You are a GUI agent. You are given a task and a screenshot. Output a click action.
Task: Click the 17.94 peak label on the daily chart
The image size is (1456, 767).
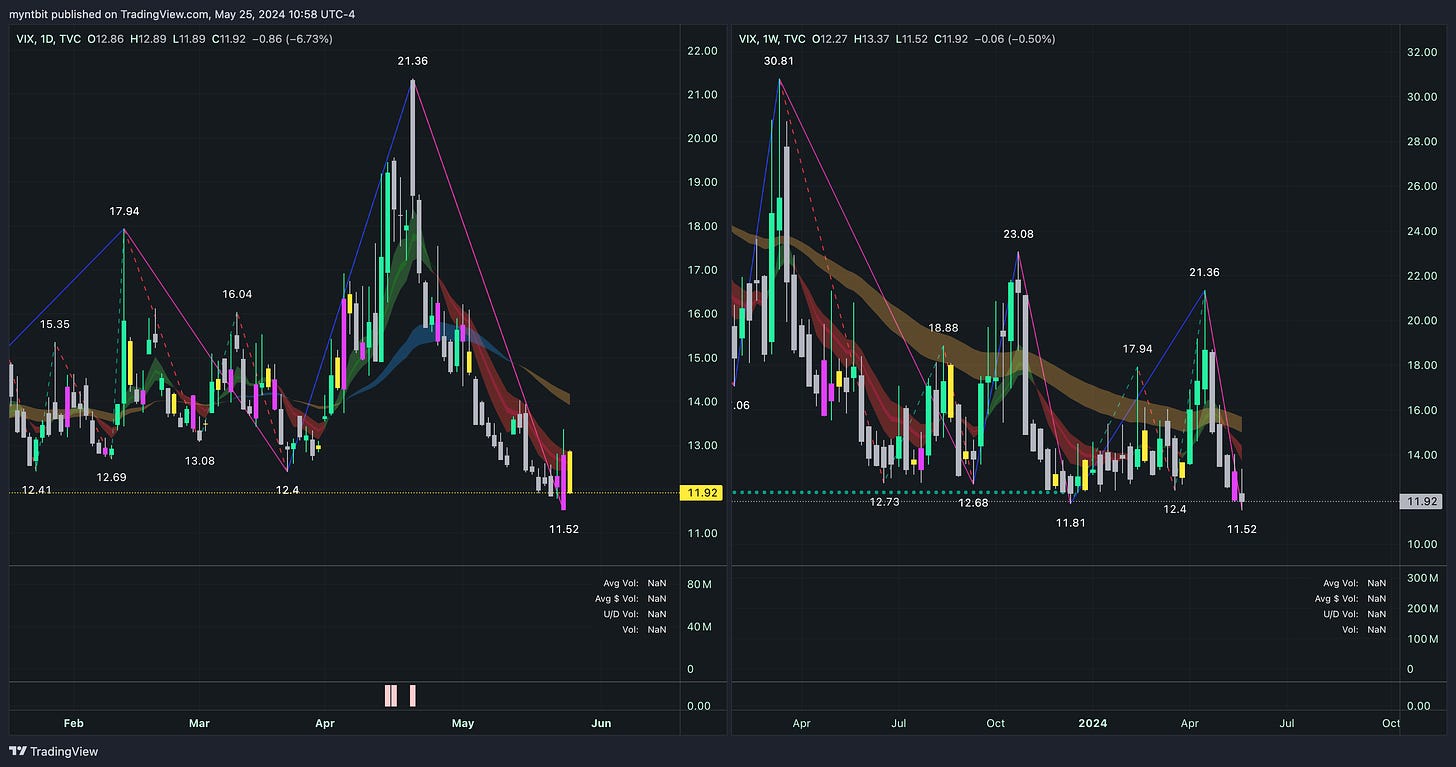125,211
